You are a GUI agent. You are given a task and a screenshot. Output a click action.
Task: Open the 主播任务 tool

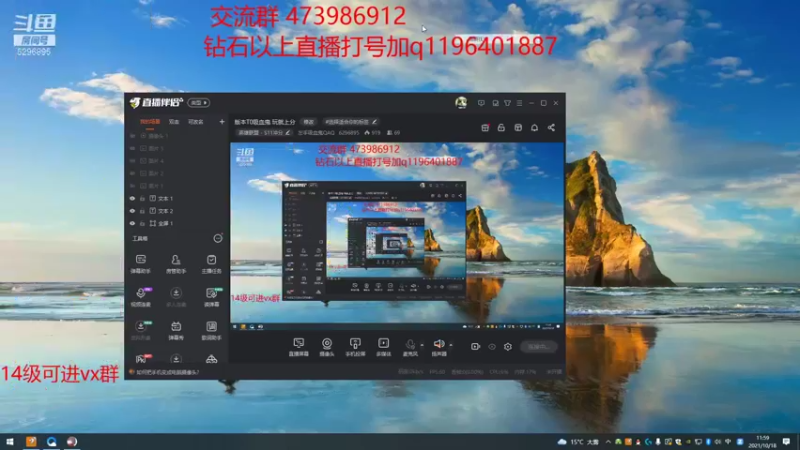[211, 264]
